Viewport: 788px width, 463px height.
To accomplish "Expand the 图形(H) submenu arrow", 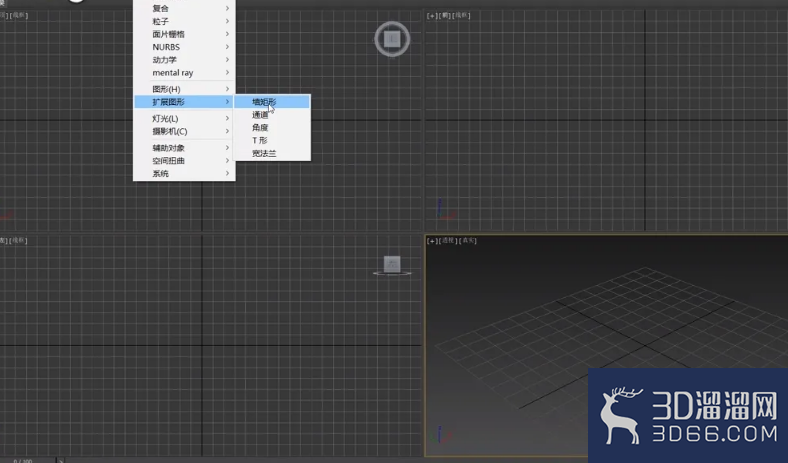I will point(227,89).
